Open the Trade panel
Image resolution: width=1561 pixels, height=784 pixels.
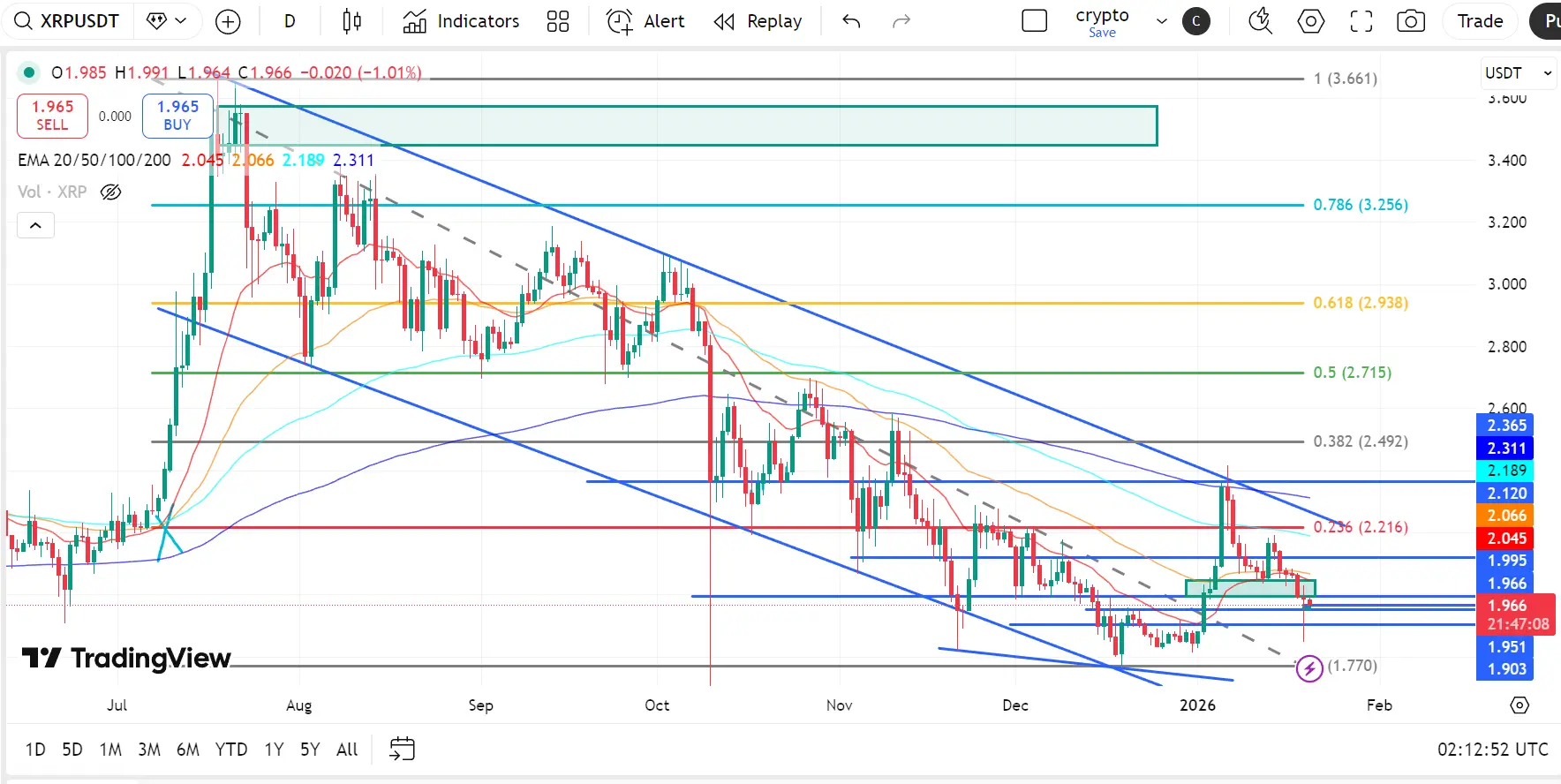(1480, 21)
